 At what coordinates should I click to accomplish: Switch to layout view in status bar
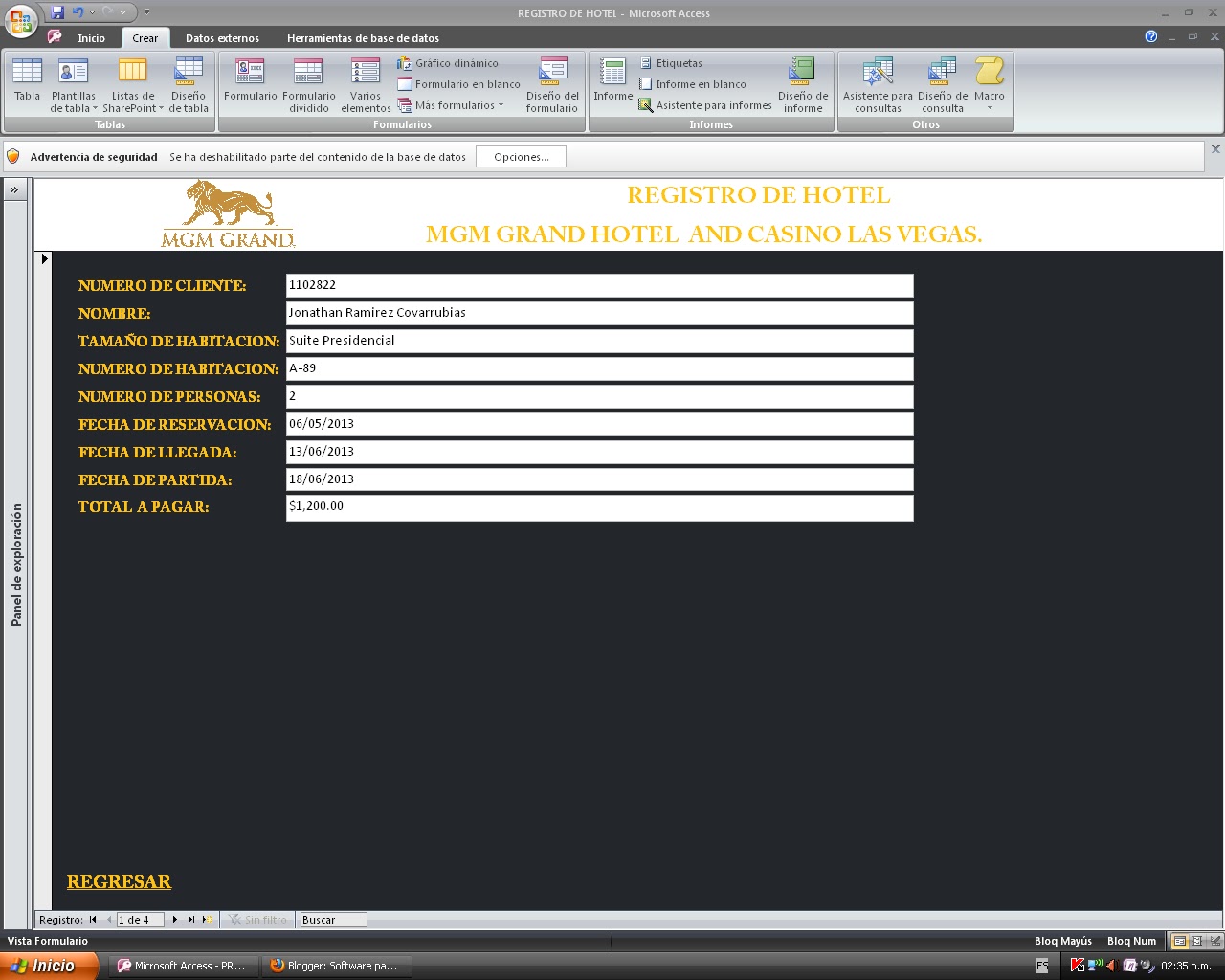pyautogui.click(x=1197, y=941)
